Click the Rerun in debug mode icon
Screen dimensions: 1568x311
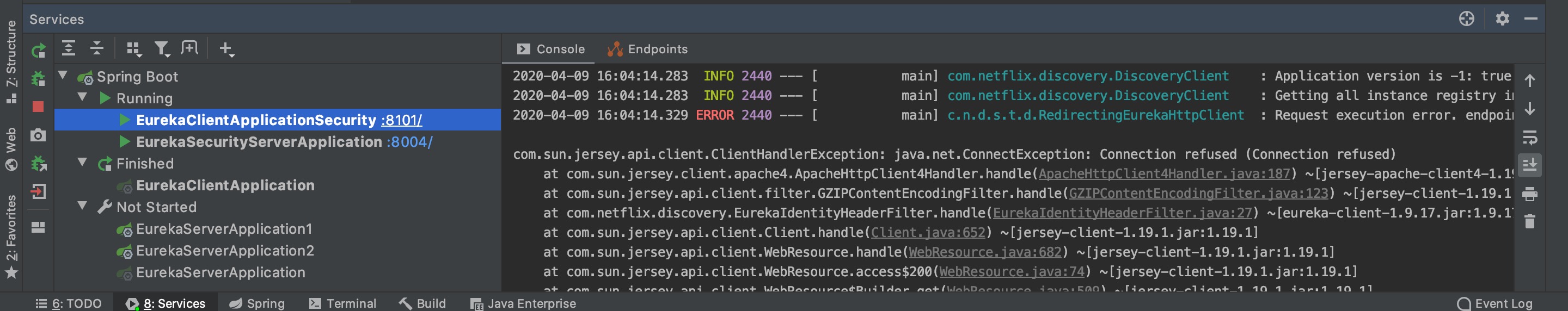[x=38, y=78]
